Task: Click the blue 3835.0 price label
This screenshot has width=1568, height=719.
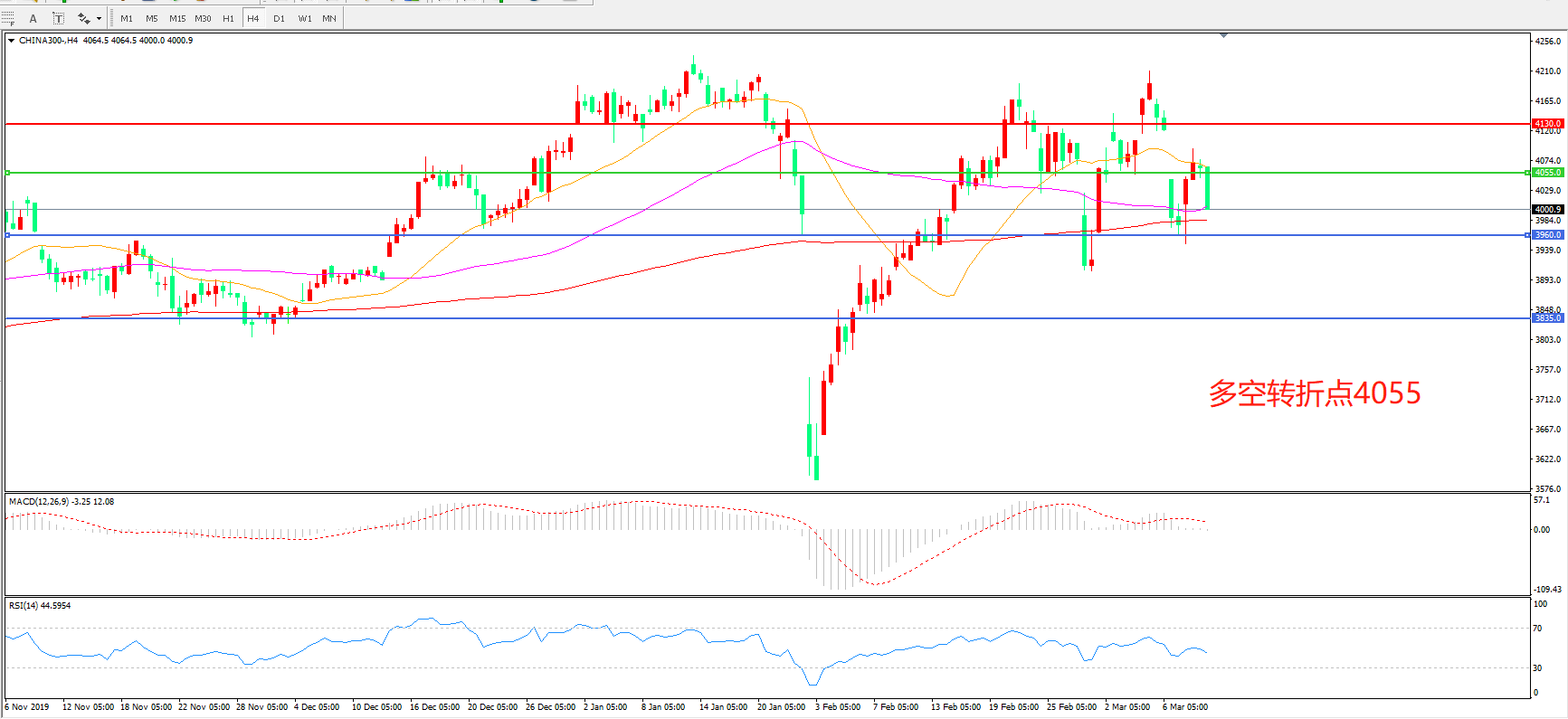Action: 1546,318
